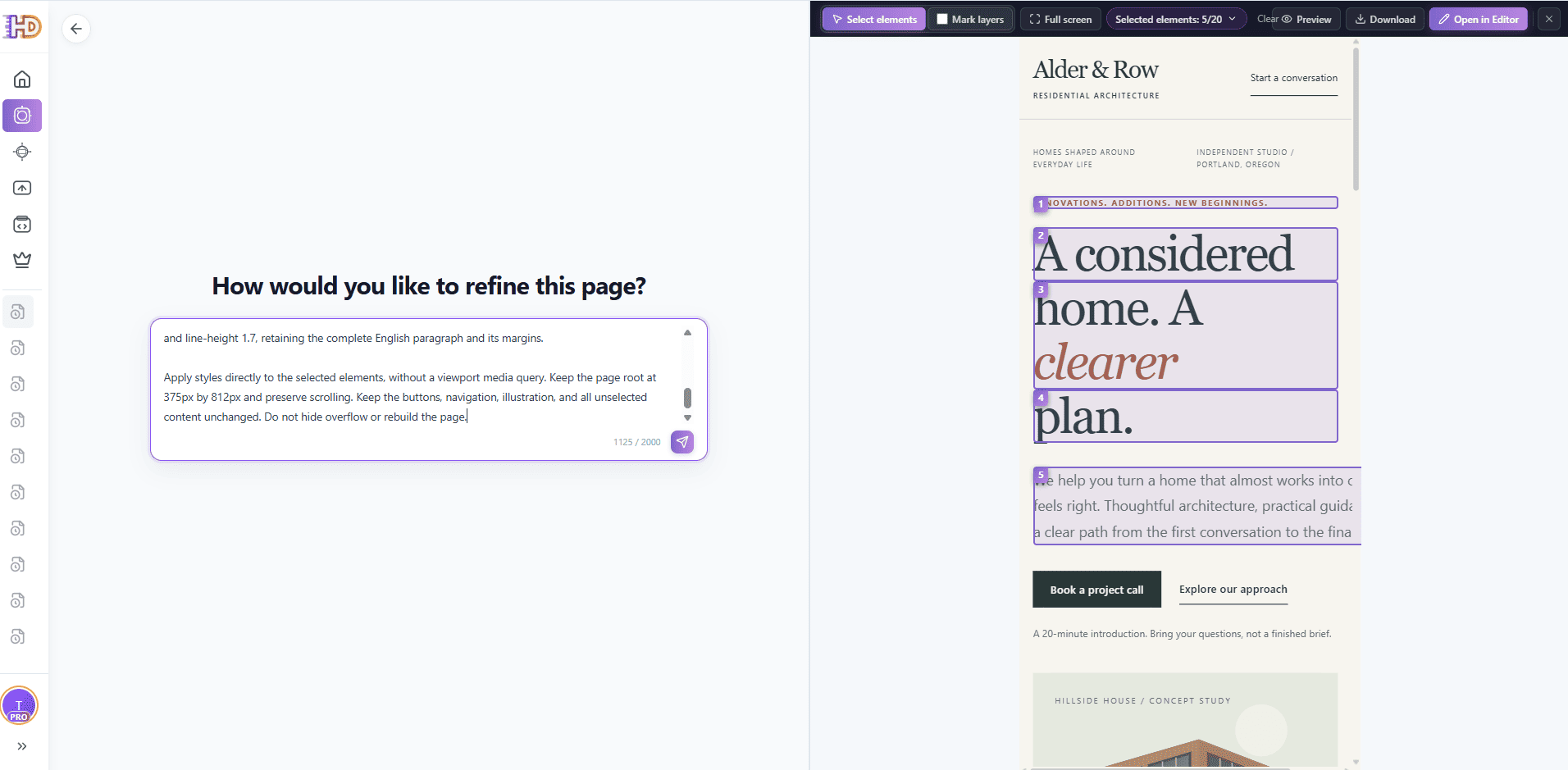Go back using the left arrow button
This screenshot has width=1568, height=770.
pos(76,29)
